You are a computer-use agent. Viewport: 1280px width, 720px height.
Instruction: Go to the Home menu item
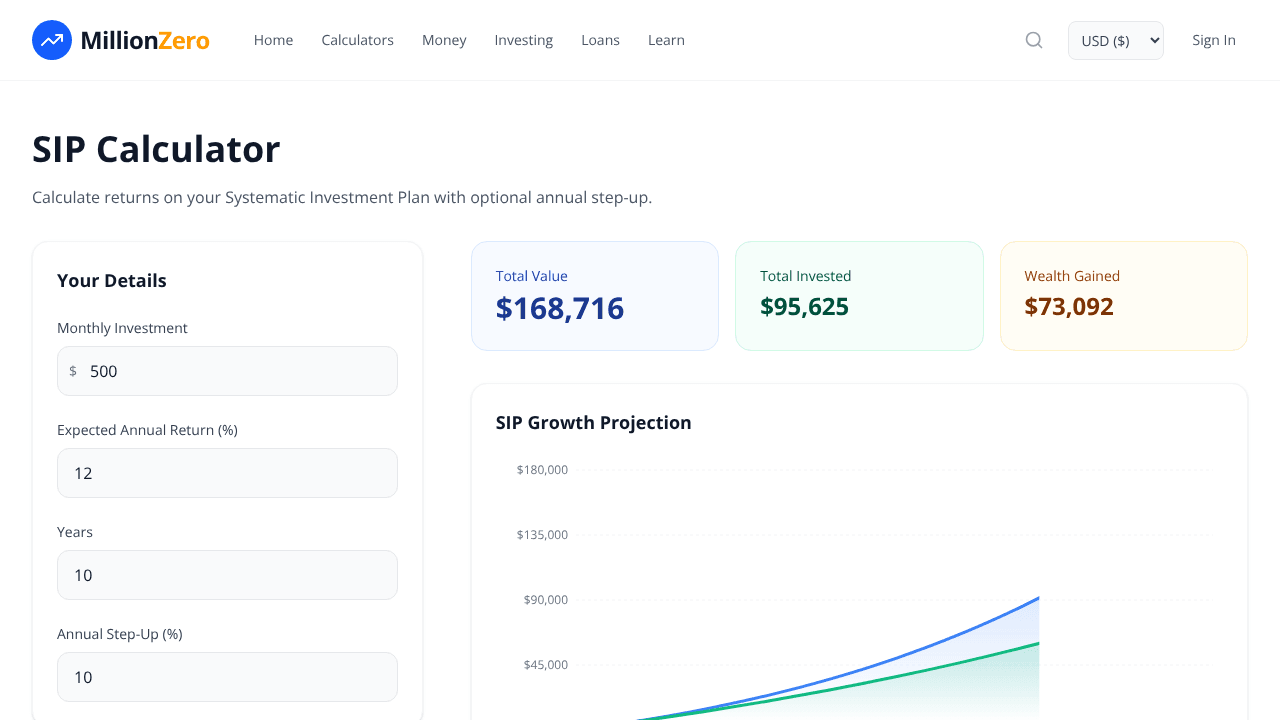273,40
